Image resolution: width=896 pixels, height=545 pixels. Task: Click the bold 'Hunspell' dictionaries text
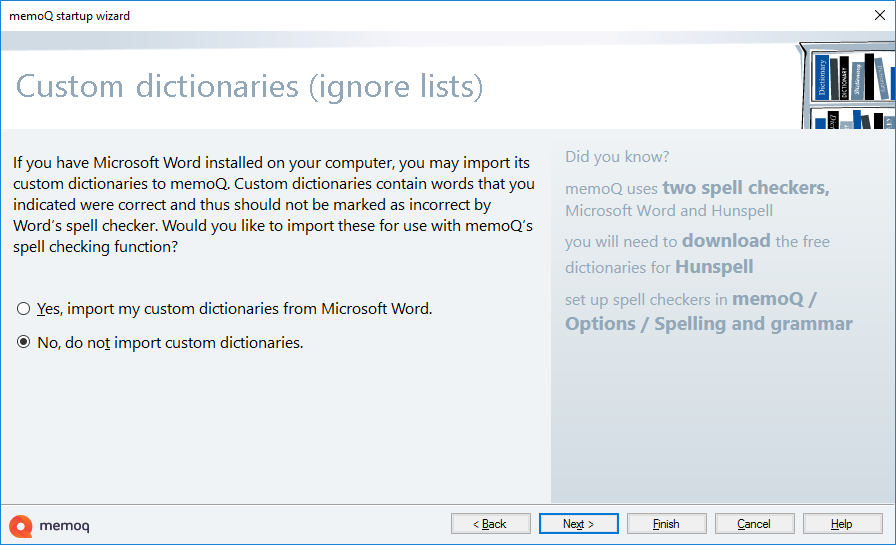(x=714, y=267)
